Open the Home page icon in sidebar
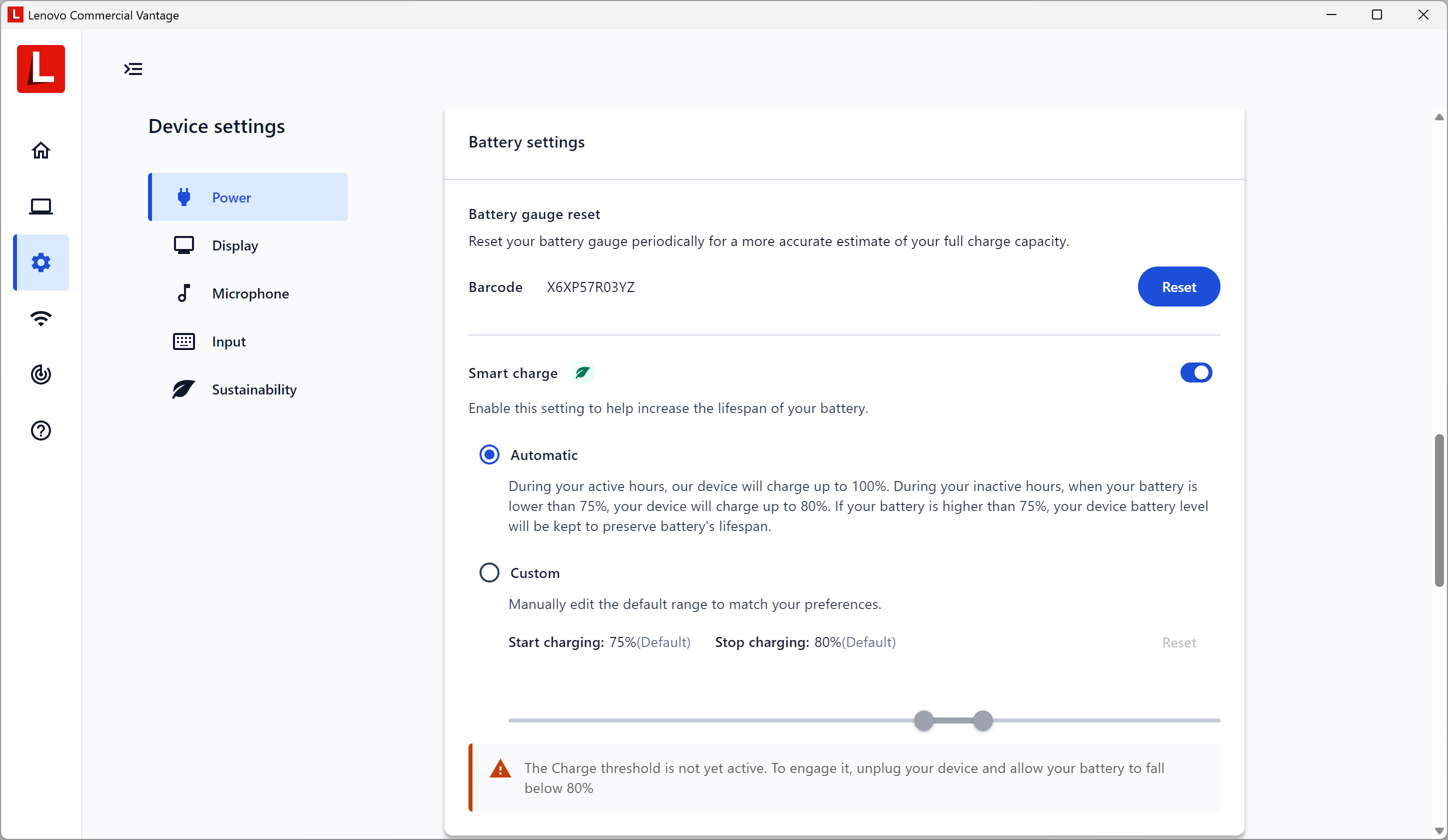 [41, 150]
